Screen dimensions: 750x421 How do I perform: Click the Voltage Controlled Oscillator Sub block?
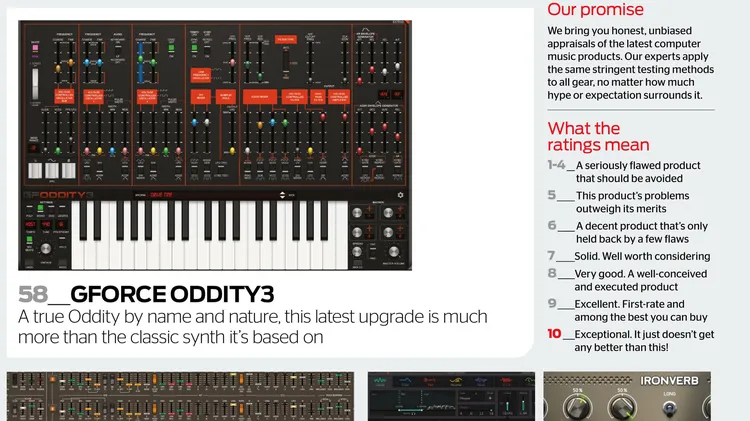click(64, 96)
